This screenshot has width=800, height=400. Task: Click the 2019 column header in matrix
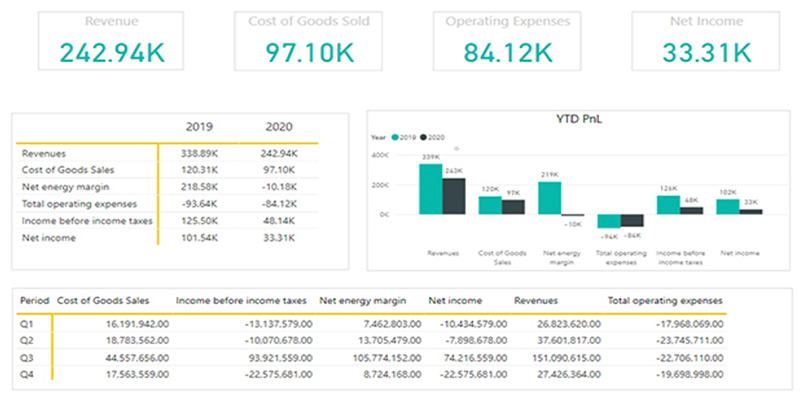201,128
